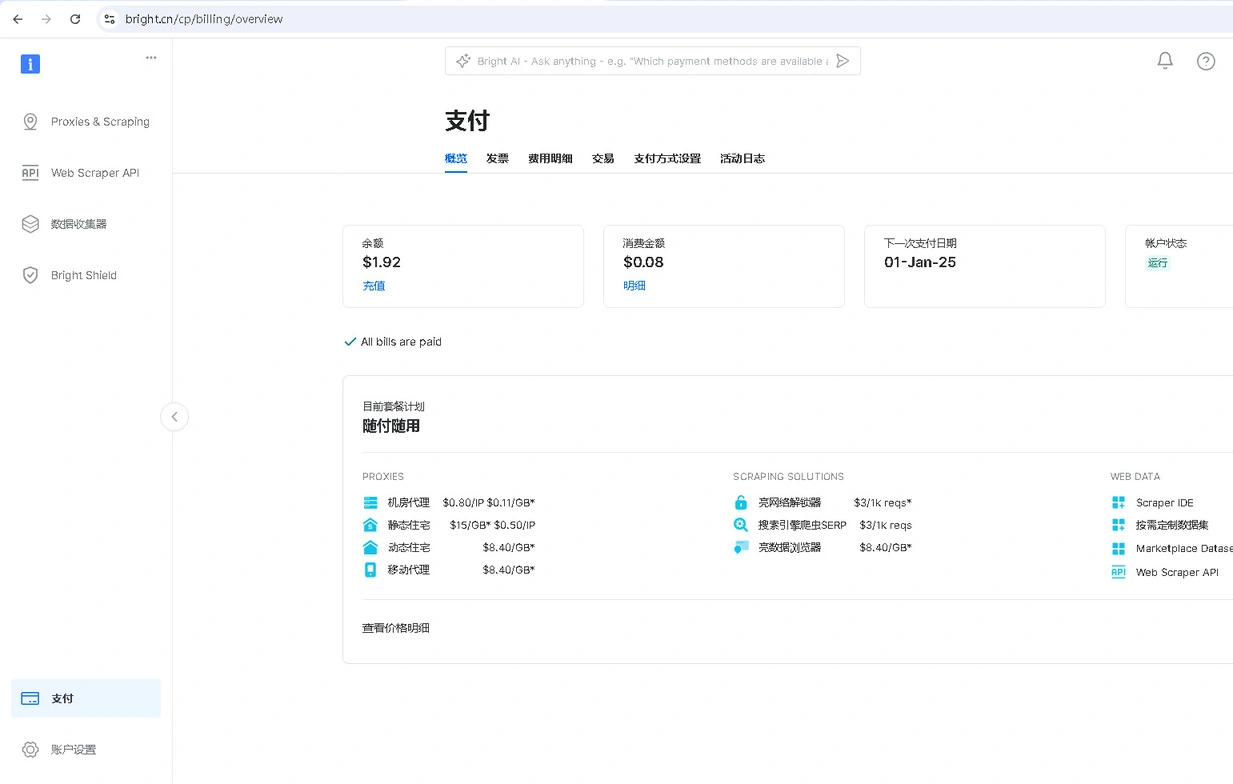Screen dimensions: 1233x784
Task: Click 'All bills are paid' text
Action: pos(401,342)
